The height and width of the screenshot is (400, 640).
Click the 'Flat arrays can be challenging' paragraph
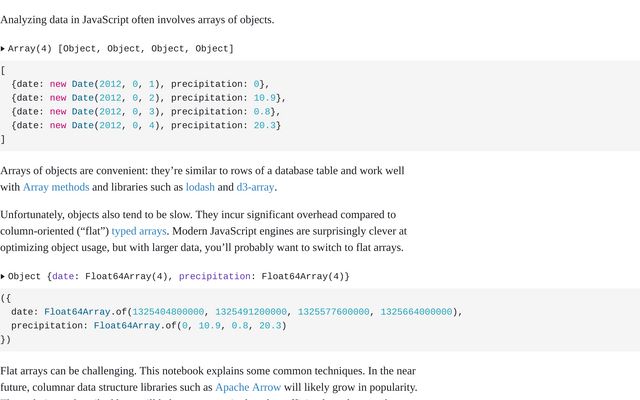208,371
